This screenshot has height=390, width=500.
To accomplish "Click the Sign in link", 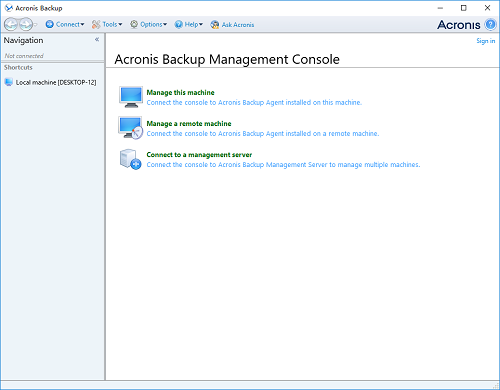I will [x=485, y=41].
